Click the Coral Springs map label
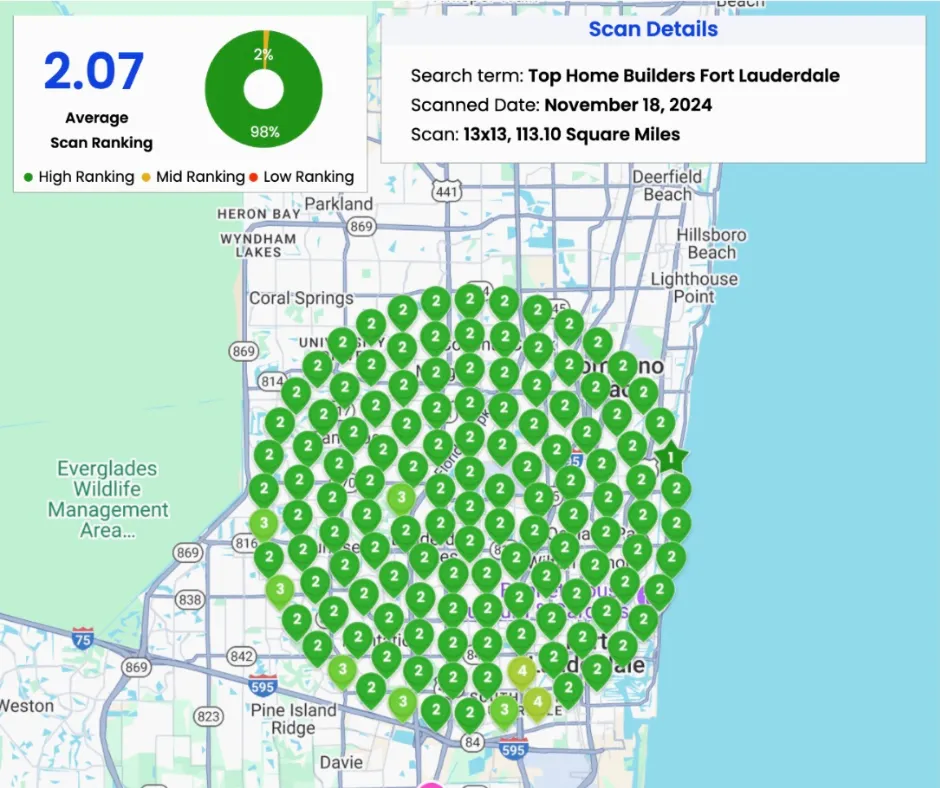 coord(301,298)
